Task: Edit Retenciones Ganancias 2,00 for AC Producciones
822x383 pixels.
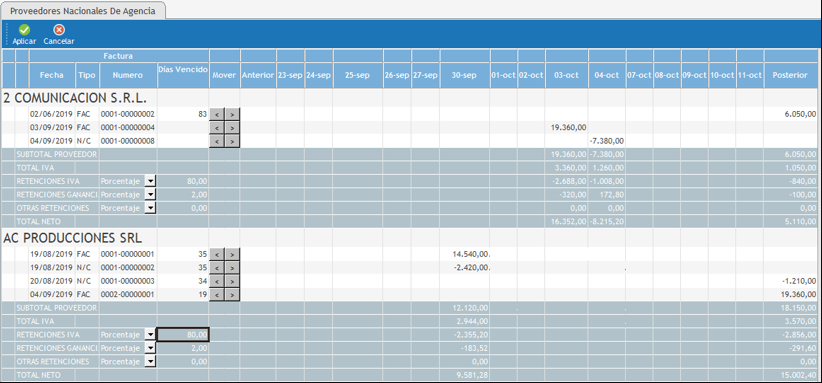Action: (x=183, y=348)
